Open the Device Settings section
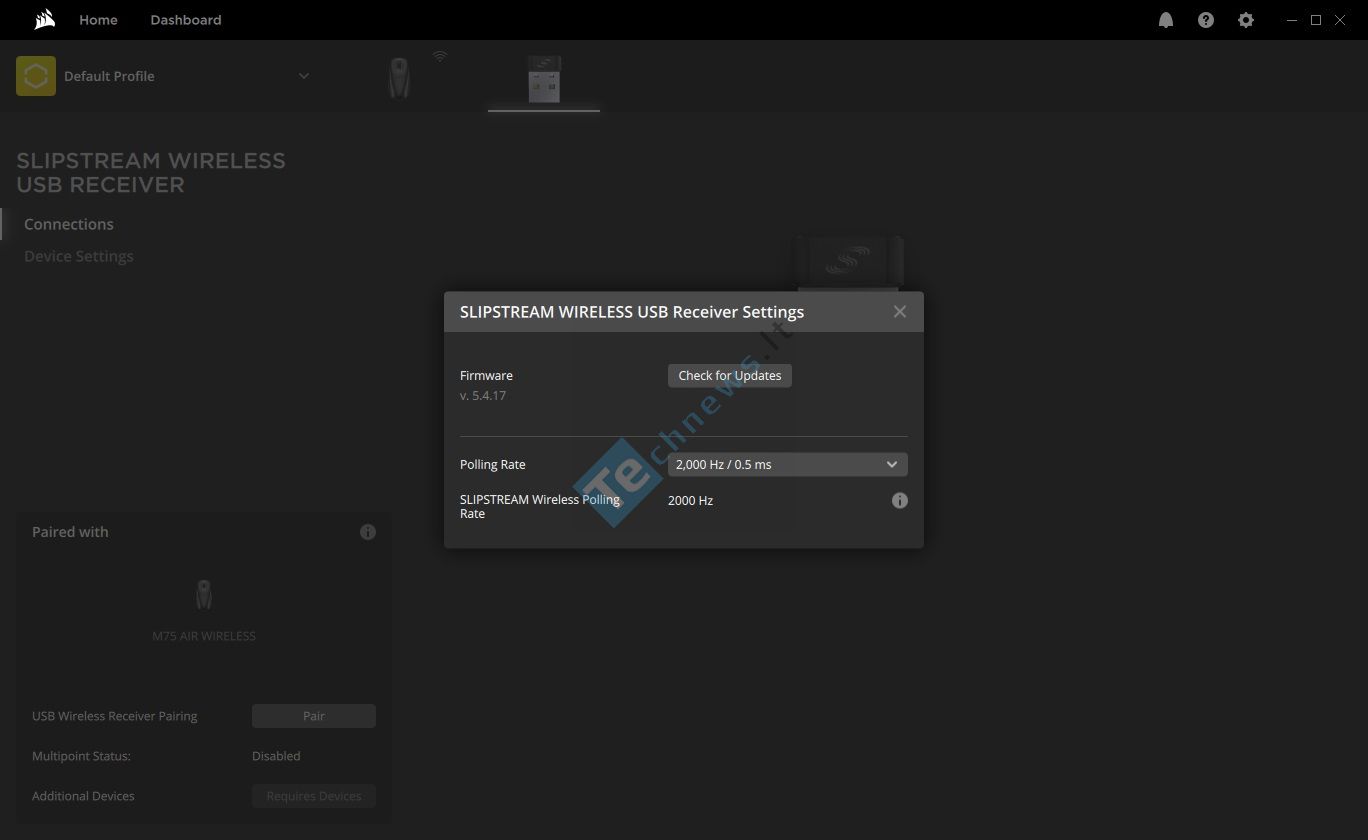The height and width of the screenshot is (840, 1368). coord(79,256)
